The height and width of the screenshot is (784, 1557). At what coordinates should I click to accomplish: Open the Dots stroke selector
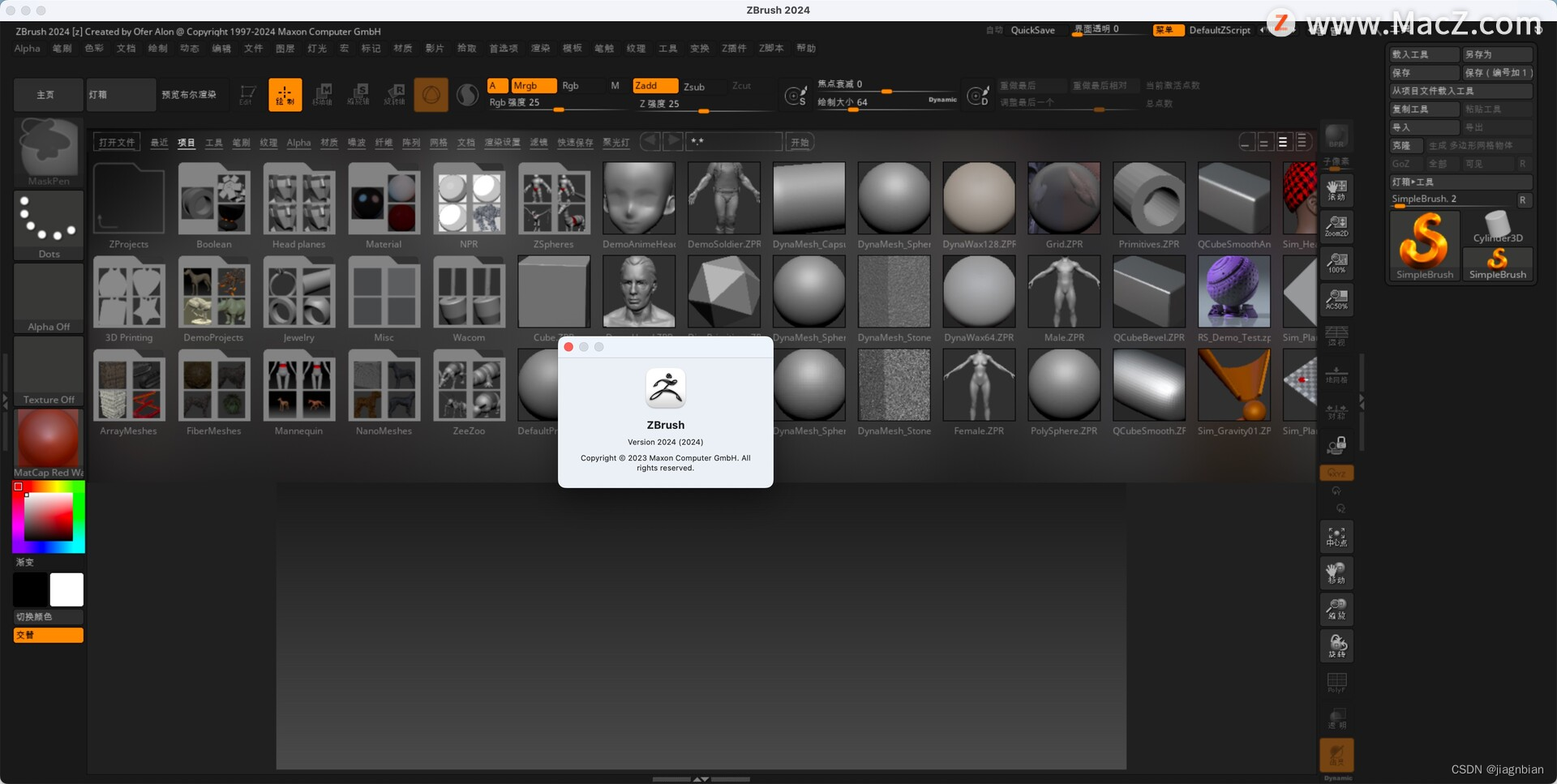49,225
